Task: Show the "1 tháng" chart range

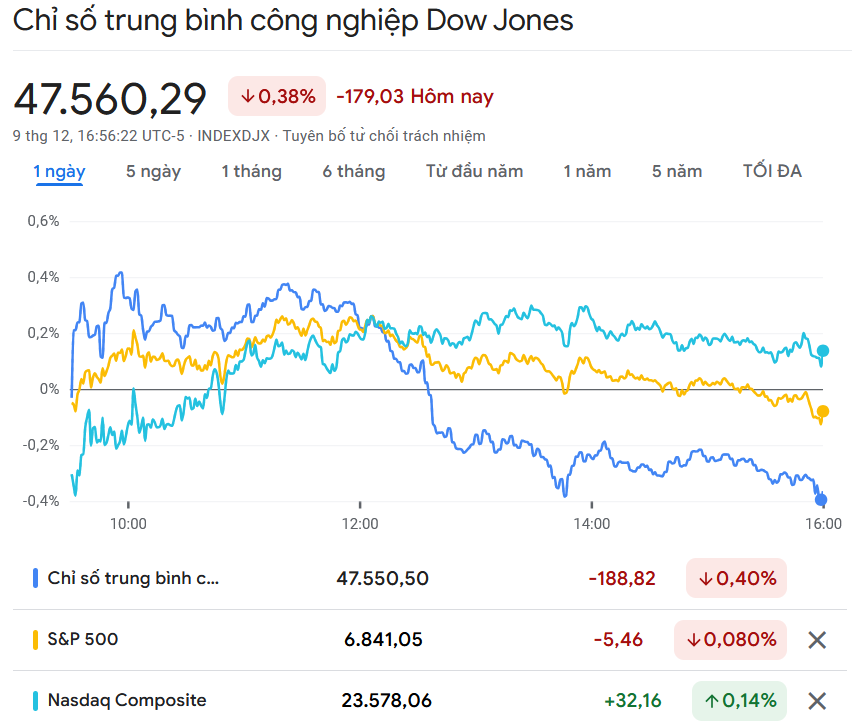Action: click(x=251, y=171)
